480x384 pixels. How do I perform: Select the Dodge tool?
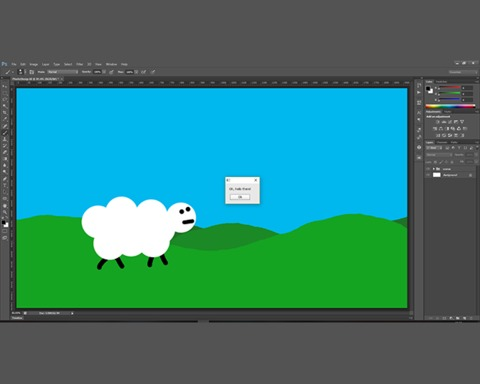(5, 172)
